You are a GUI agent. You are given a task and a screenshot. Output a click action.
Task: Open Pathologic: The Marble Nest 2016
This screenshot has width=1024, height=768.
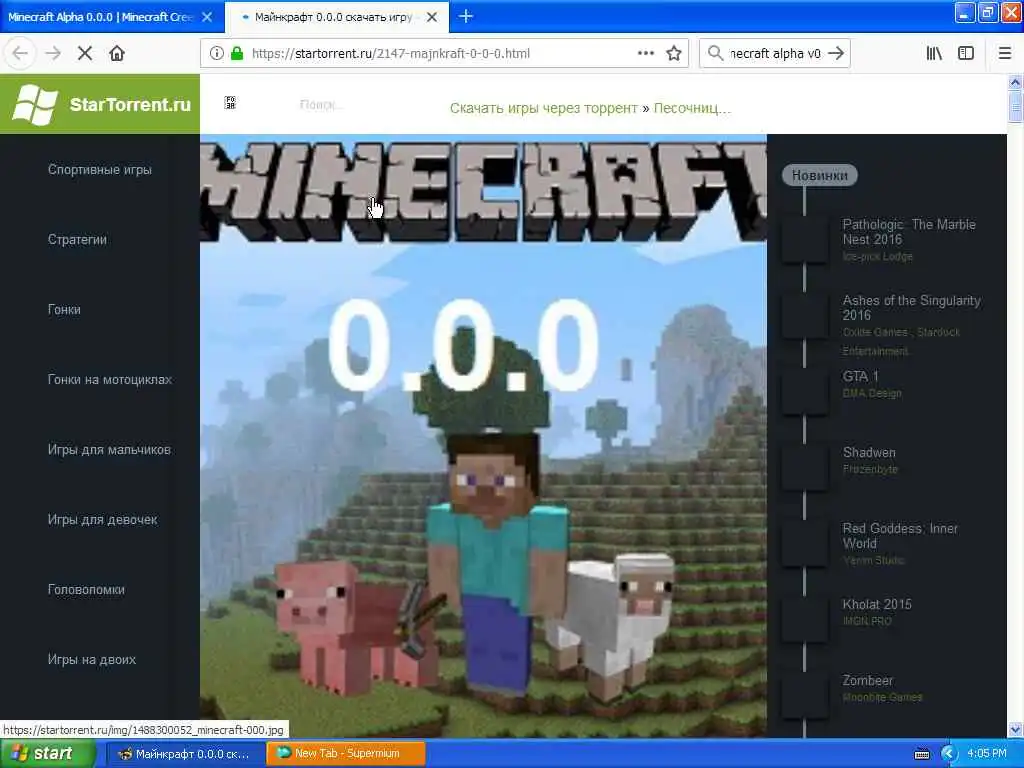[x=908, y=232]
